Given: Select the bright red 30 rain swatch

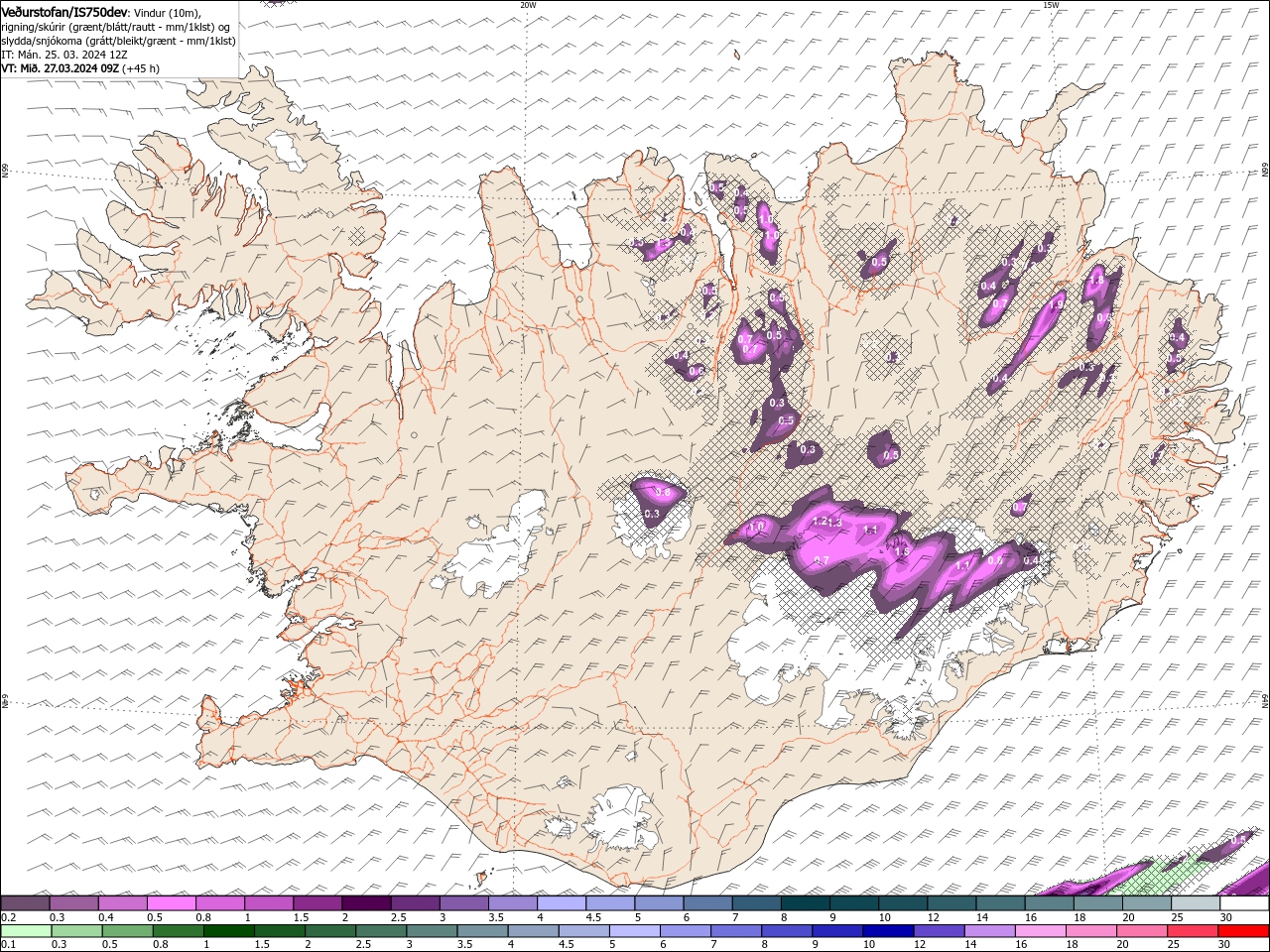Looking at the screenshot, I should [x=1244, y=931].
